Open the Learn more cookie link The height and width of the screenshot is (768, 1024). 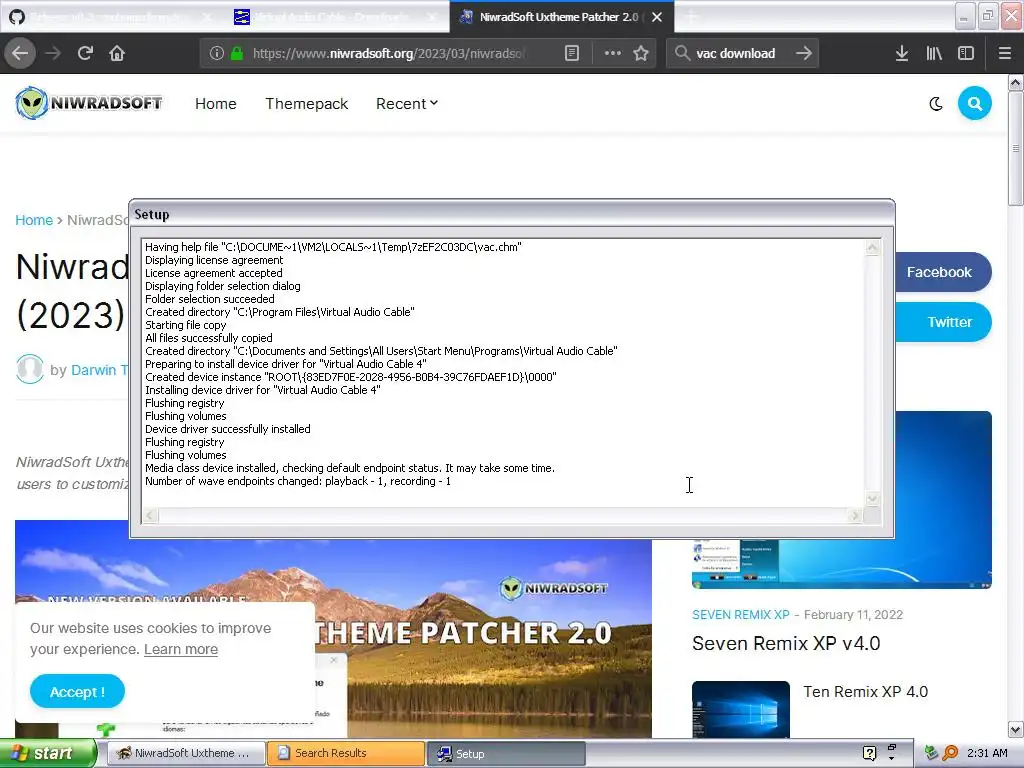pyautogui.click(x=181, y=649)
